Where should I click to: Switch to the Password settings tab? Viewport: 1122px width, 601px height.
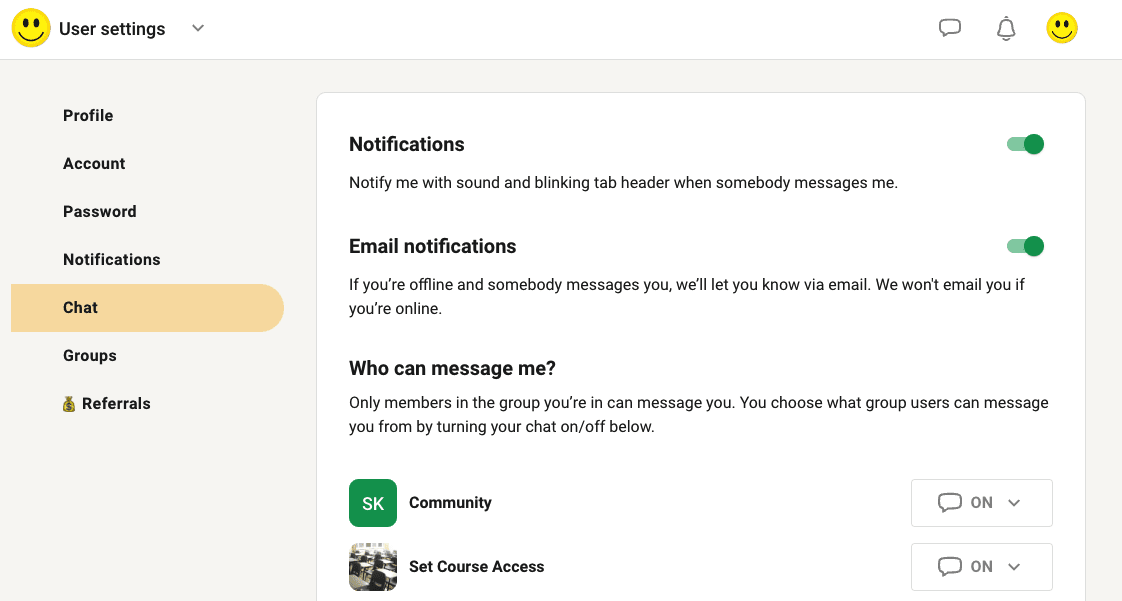pyautogui.click(x=100, y=212)
